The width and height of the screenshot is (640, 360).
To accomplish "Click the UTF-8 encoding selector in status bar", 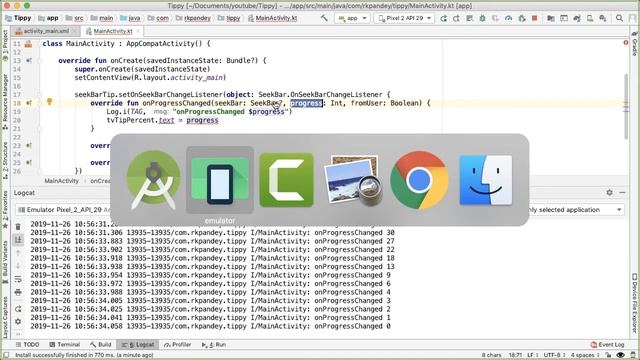I will point(554,355).
